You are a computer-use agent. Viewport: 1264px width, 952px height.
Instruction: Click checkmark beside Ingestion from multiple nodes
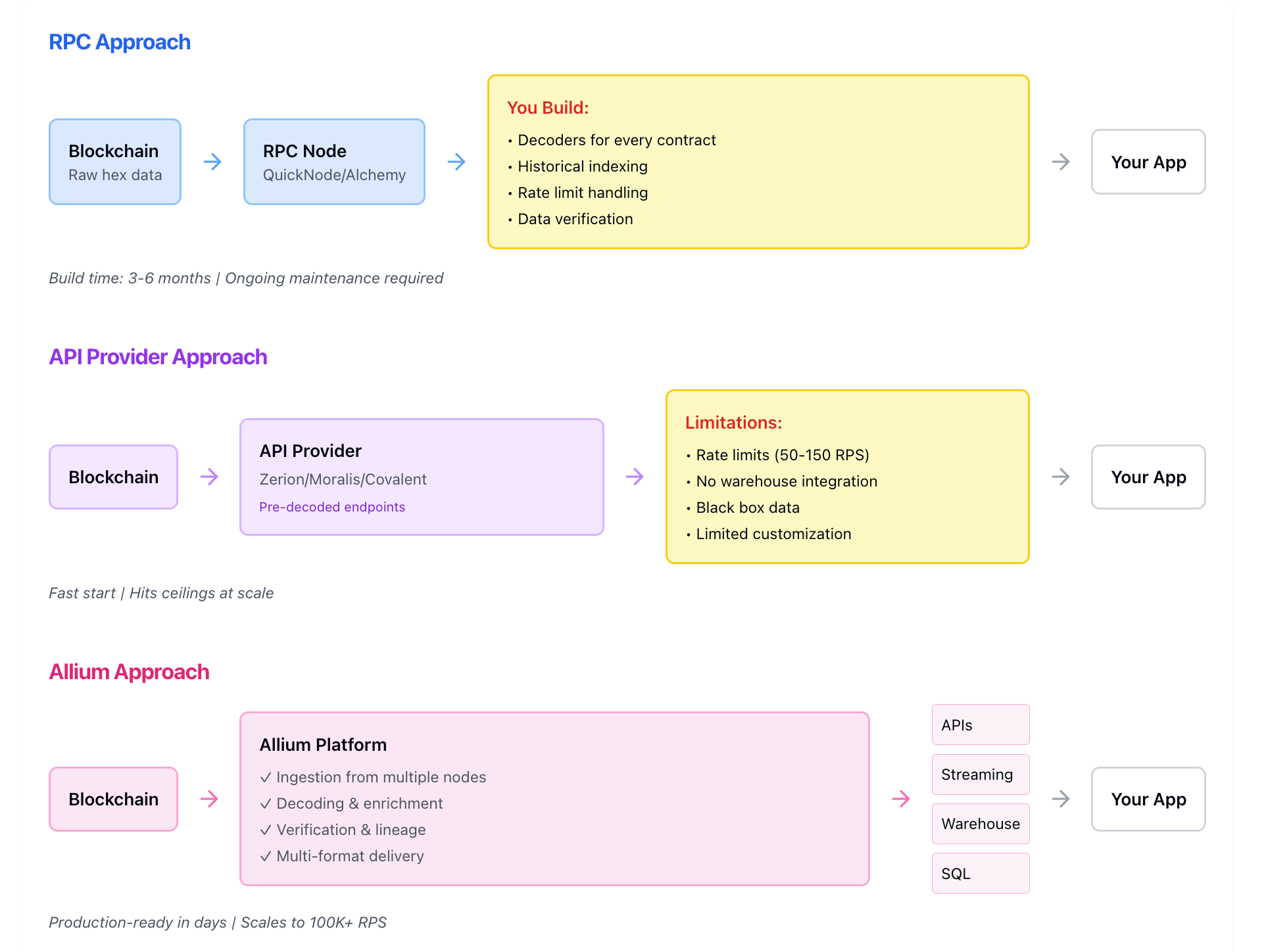pos(266,777)
